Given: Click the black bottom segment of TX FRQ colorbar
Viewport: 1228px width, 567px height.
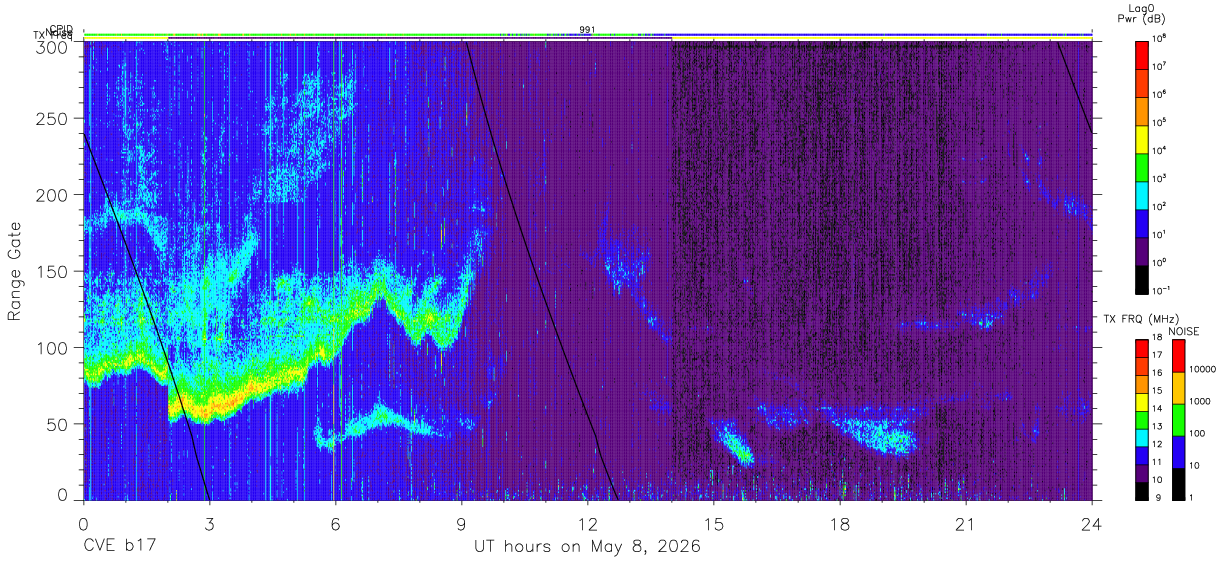Looking at the screenshot, I should (1142, 491).
